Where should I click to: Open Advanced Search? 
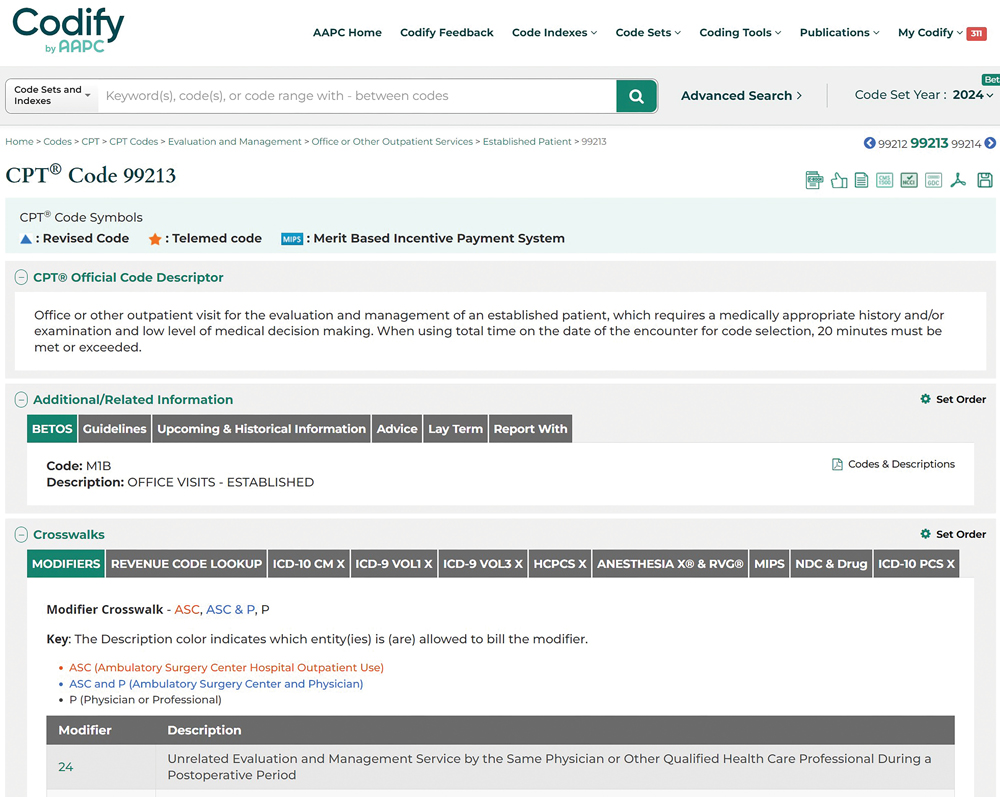click(740, 95)
